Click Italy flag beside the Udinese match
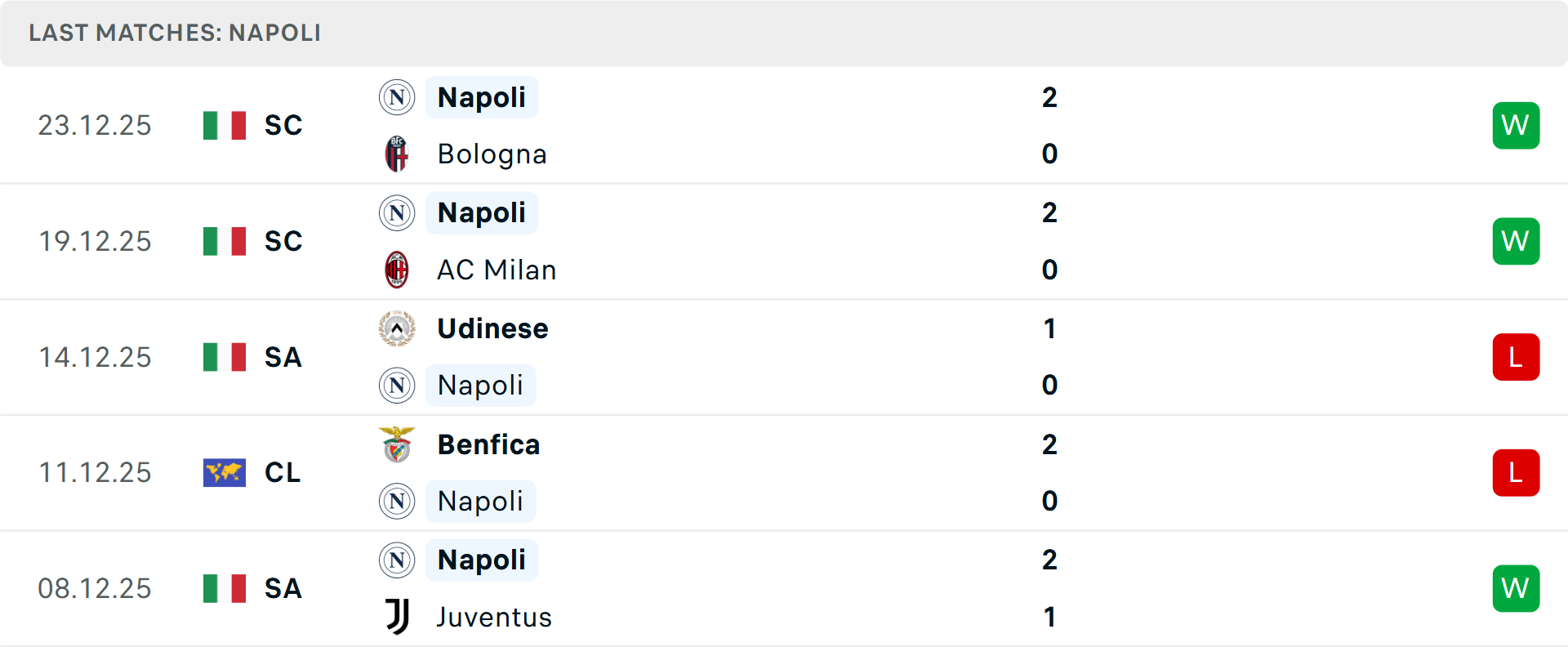1568x647 pixels. click(x=225, y=357)
